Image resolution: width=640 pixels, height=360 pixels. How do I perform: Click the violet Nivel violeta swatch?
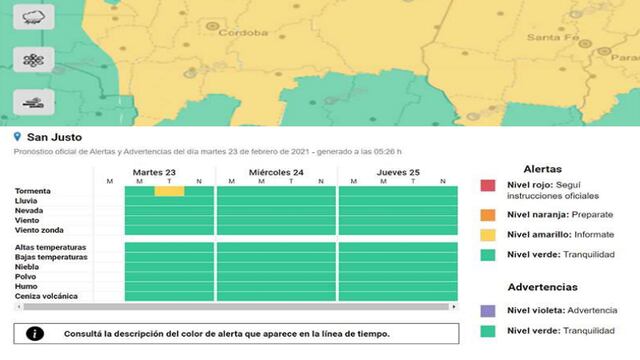tap(488, 311)
